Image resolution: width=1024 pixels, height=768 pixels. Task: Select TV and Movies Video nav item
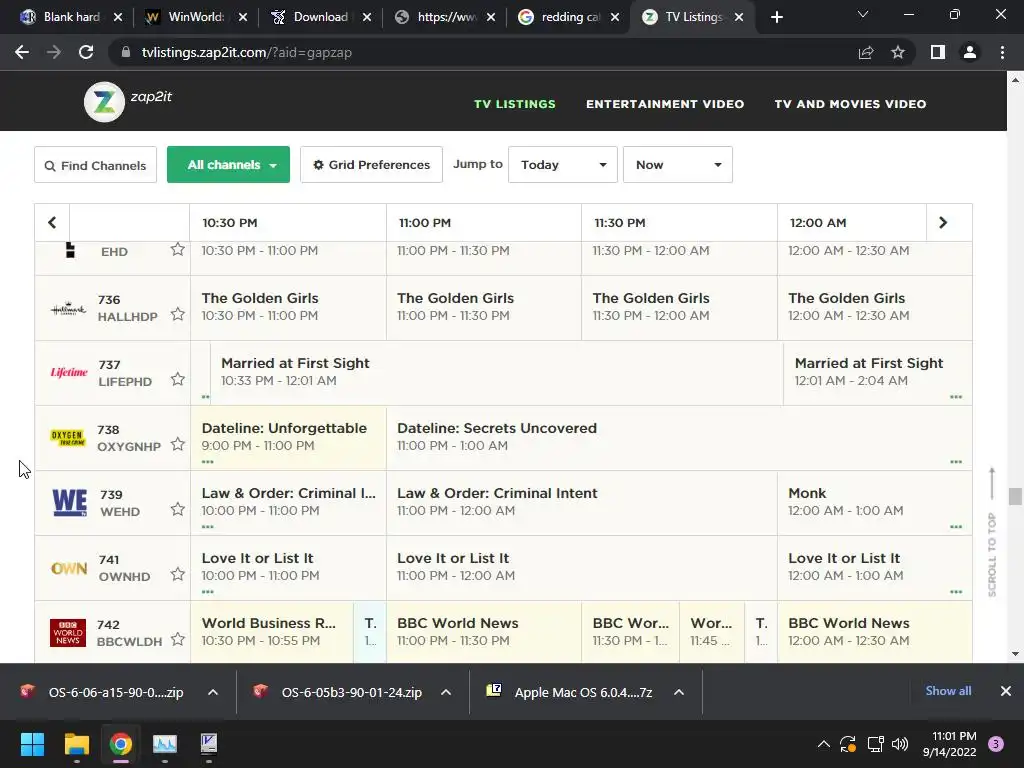pyautogui.click(x=850, y=104)
